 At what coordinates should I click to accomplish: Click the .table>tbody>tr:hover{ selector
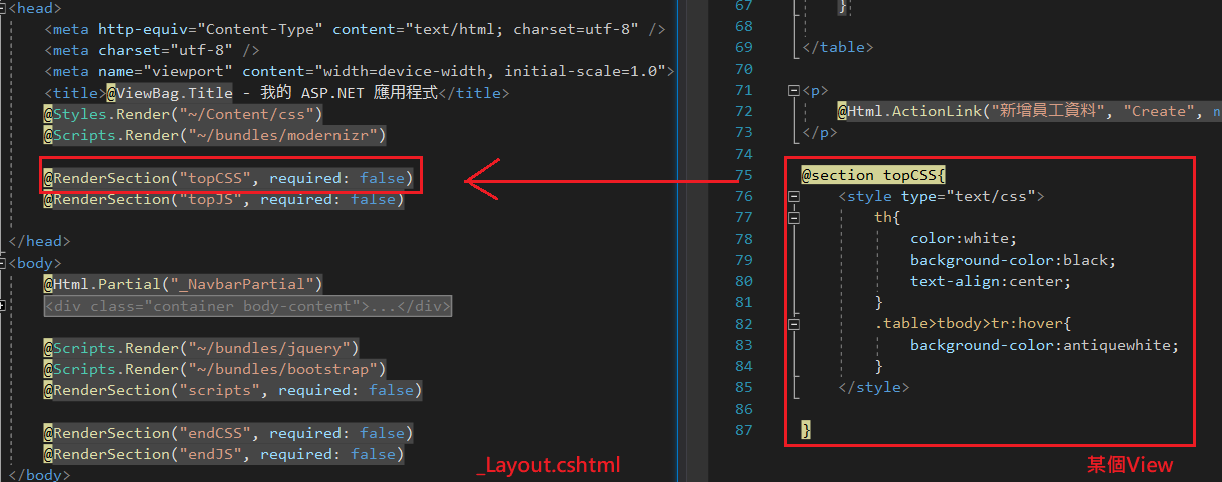coord(973,324)
